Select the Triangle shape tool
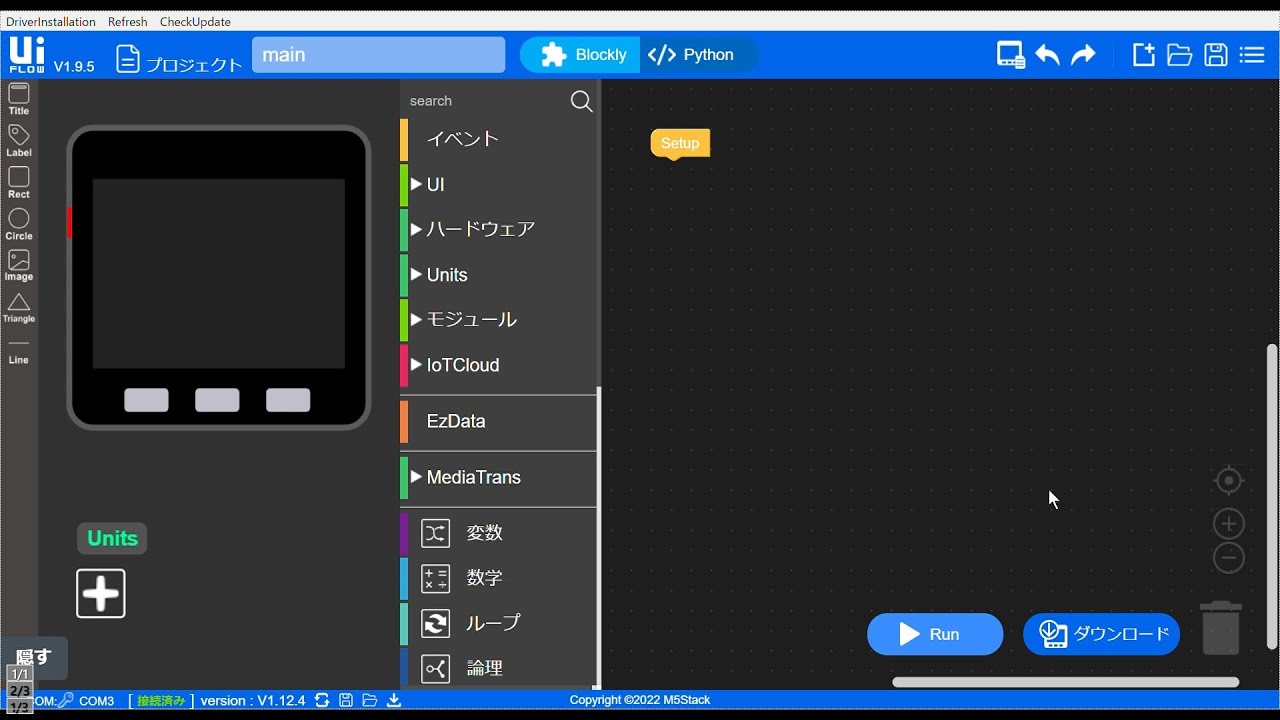1280x720 pixels. [19, 308]
